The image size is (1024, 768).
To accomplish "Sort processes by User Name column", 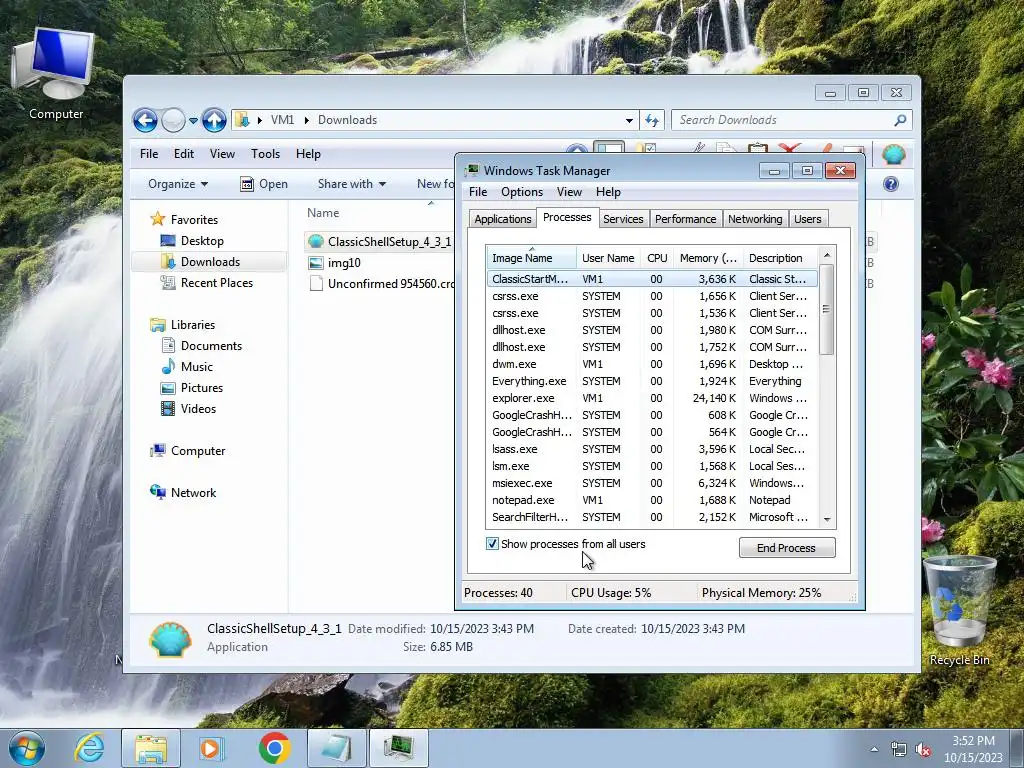I will pos(608,258).
